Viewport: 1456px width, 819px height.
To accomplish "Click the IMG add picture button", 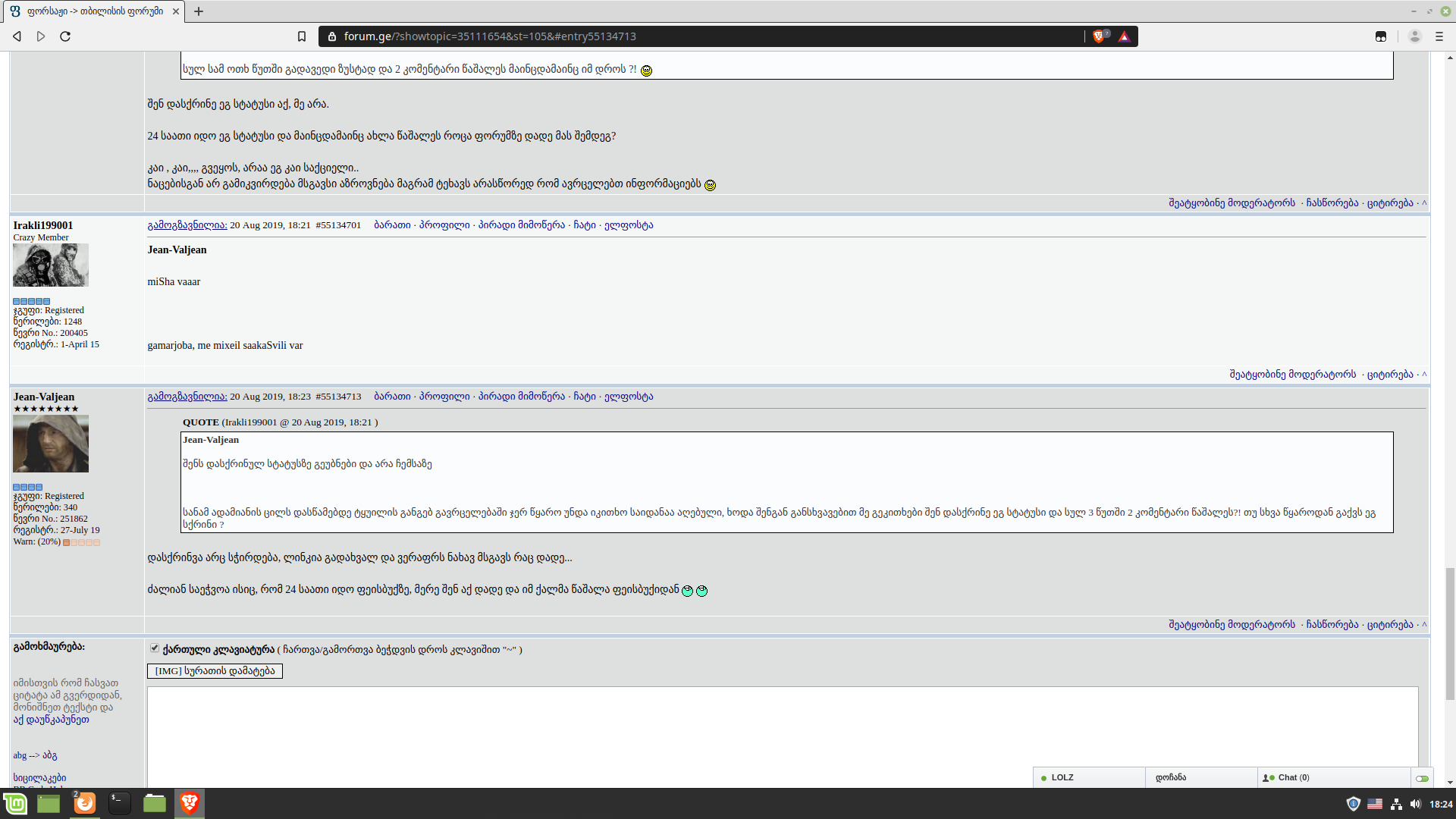I will (215, 671).
